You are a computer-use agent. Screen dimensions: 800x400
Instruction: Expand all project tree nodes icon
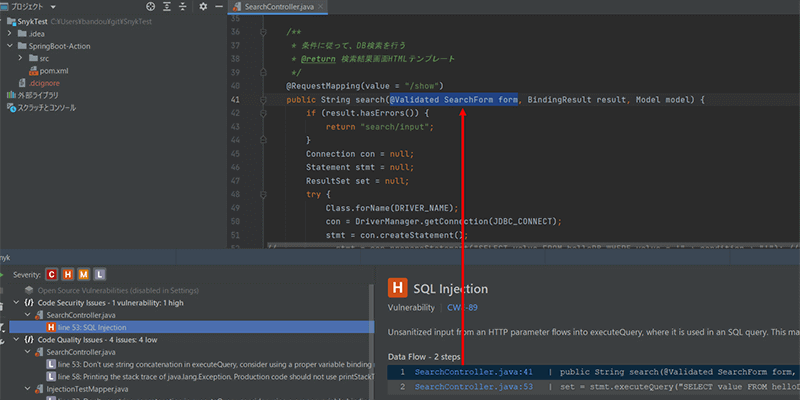167,7
